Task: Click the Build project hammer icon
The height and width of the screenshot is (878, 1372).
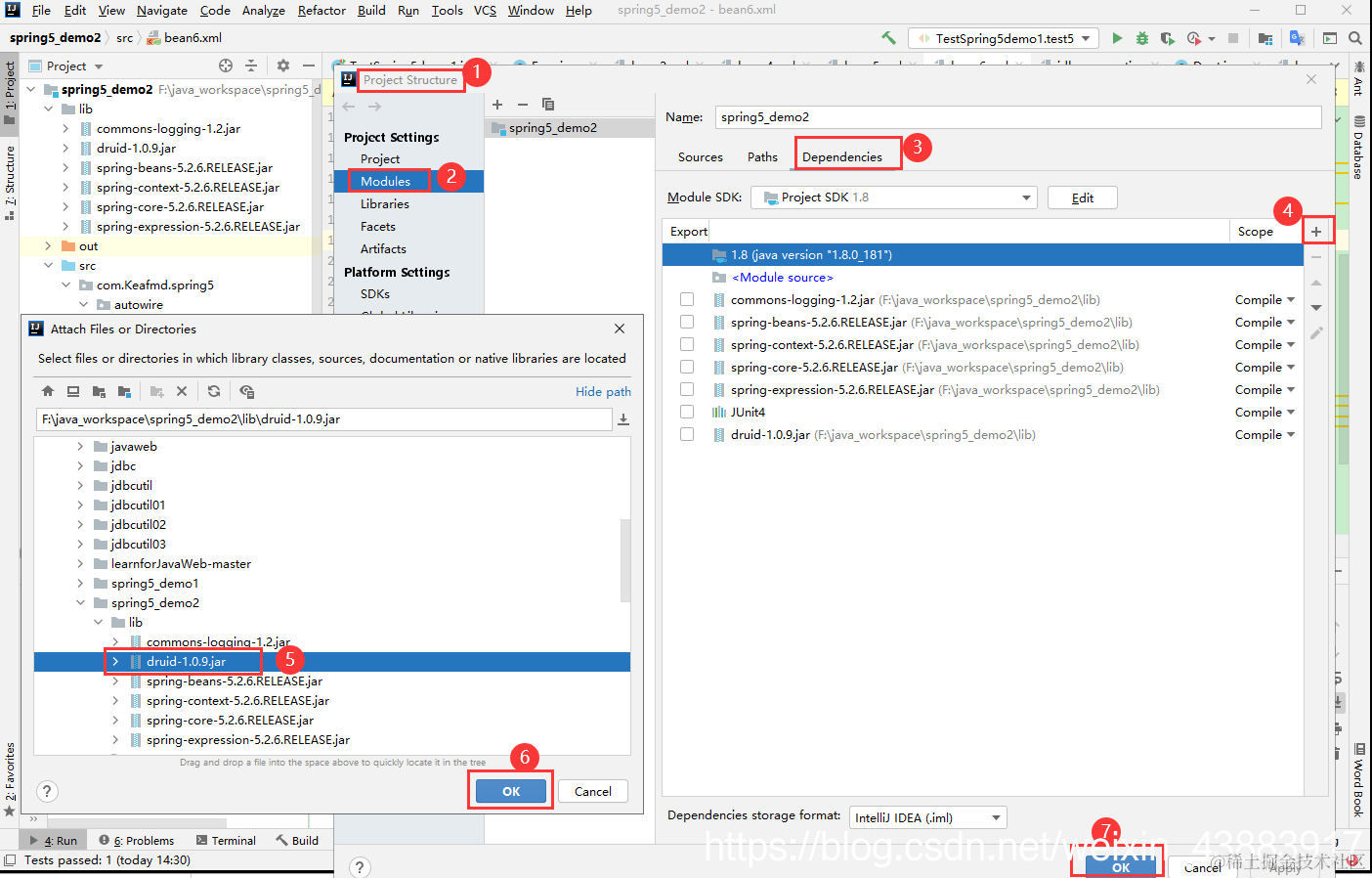Action: (x=888, y=38)
